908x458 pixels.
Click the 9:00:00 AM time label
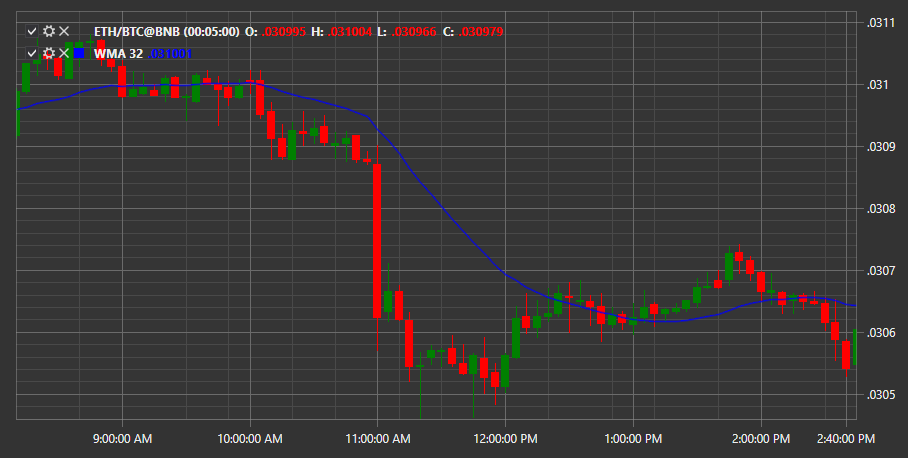[x=122, y=439]
